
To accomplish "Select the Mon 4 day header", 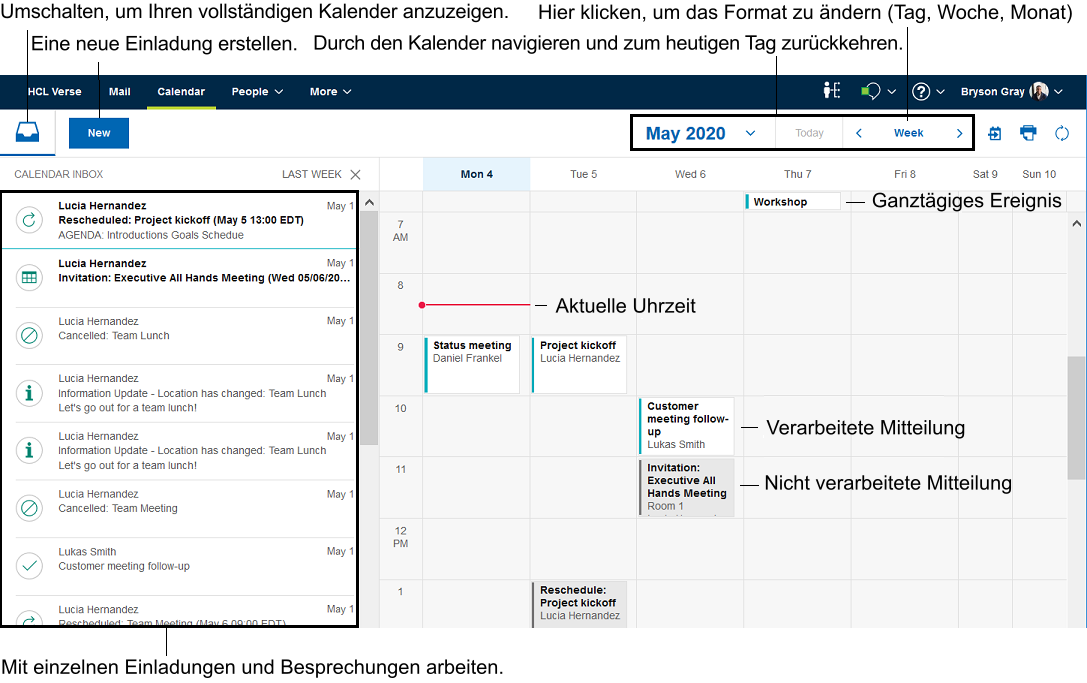I will pos(477,175).
